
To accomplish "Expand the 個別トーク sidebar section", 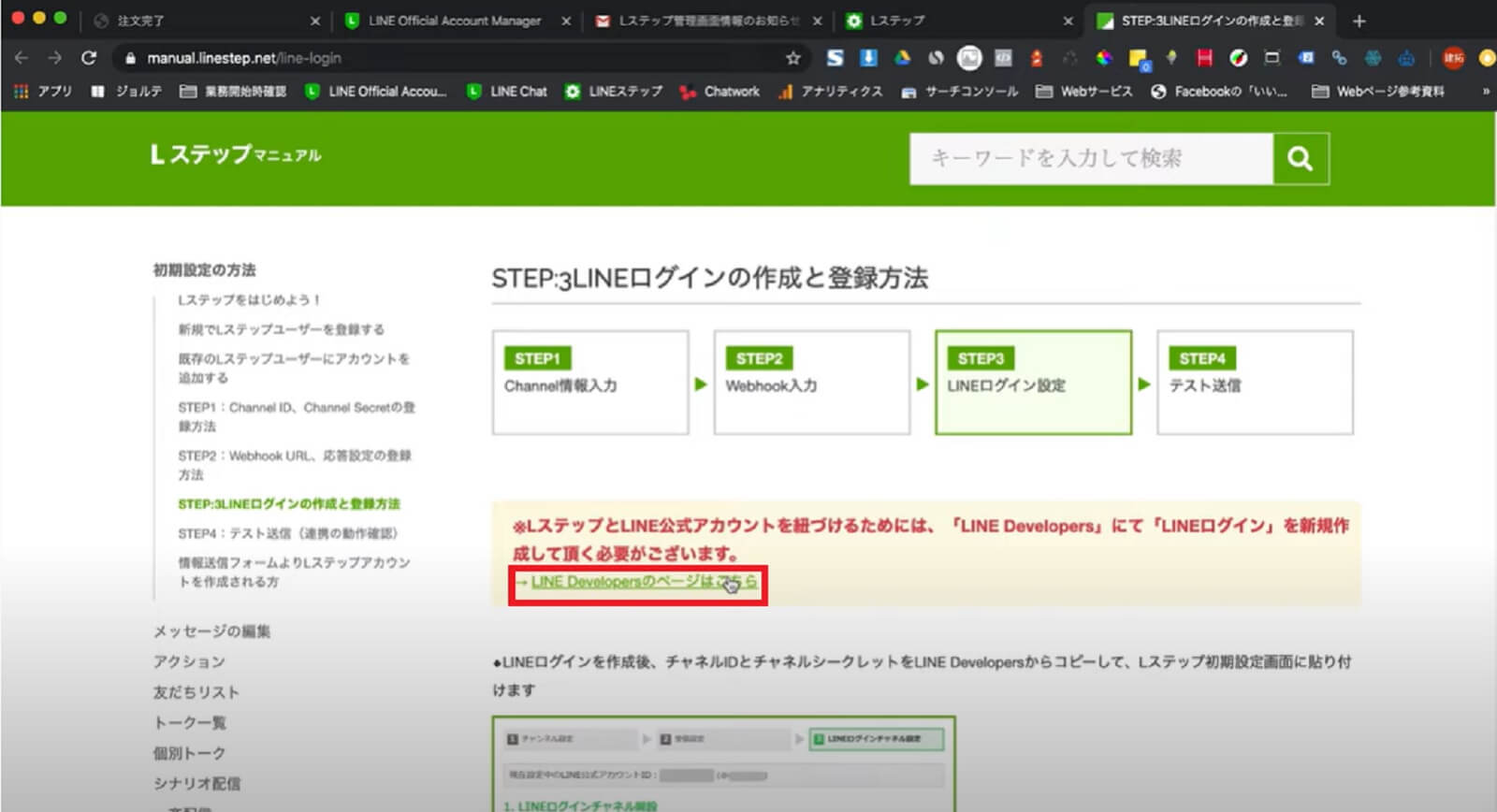I will pyautogui.click(x=189, y=753).
